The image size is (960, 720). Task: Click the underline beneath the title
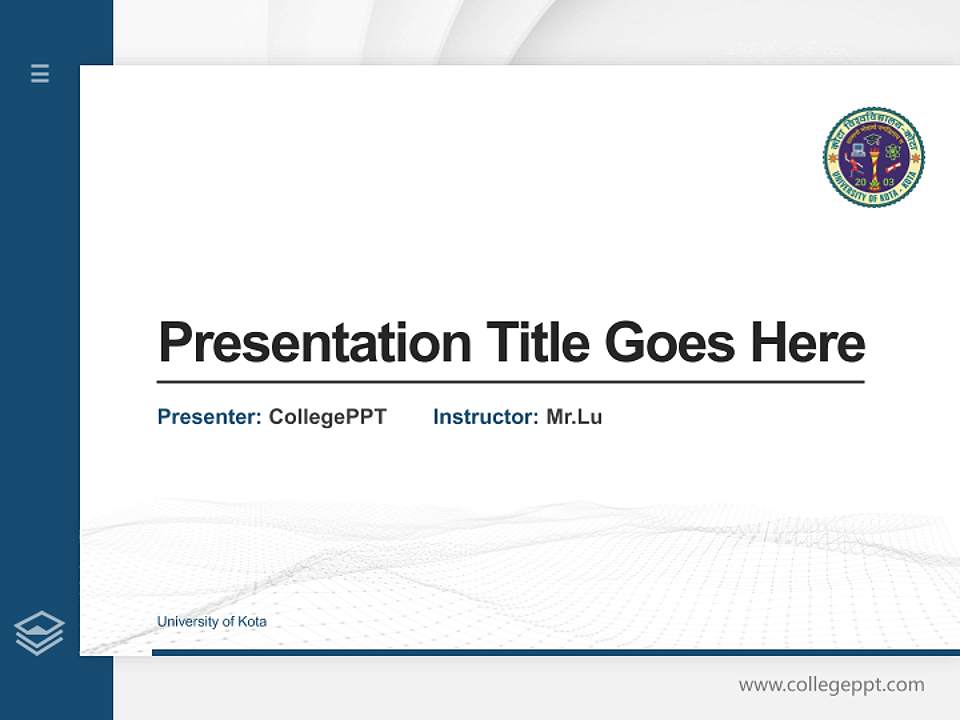[x=512, y=381]
